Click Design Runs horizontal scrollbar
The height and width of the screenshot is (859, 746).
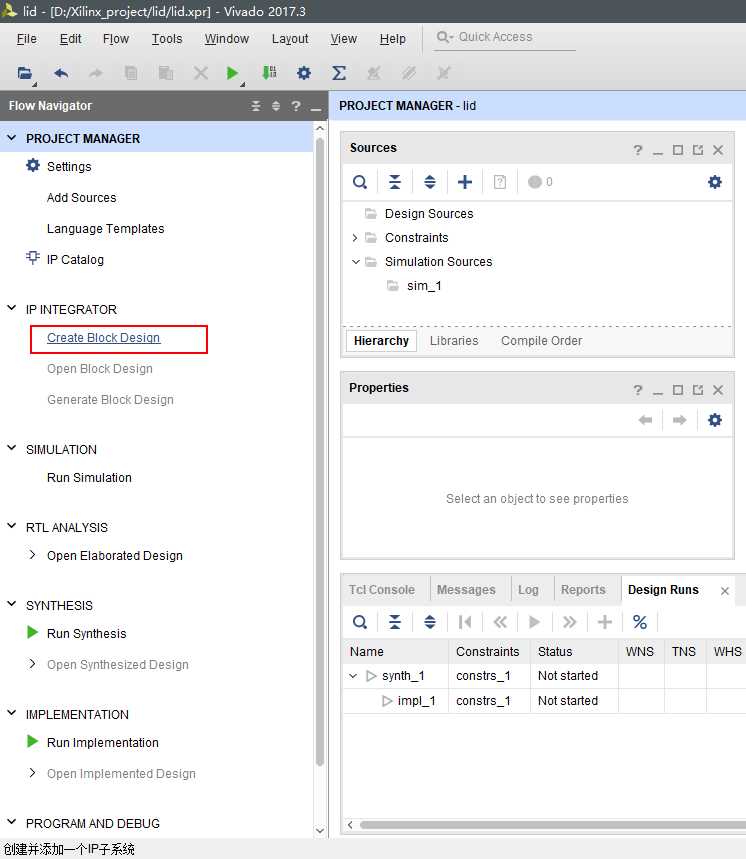coord(553,825)
